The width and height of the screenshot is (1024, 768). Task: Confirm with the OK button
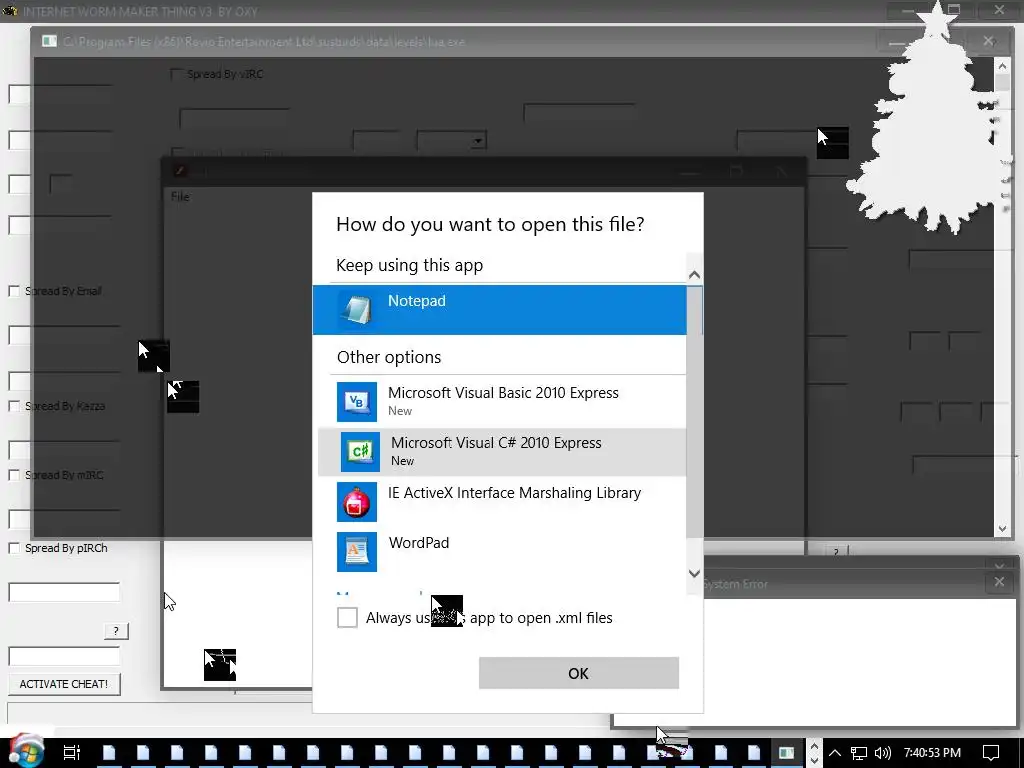tap(579, 673)
